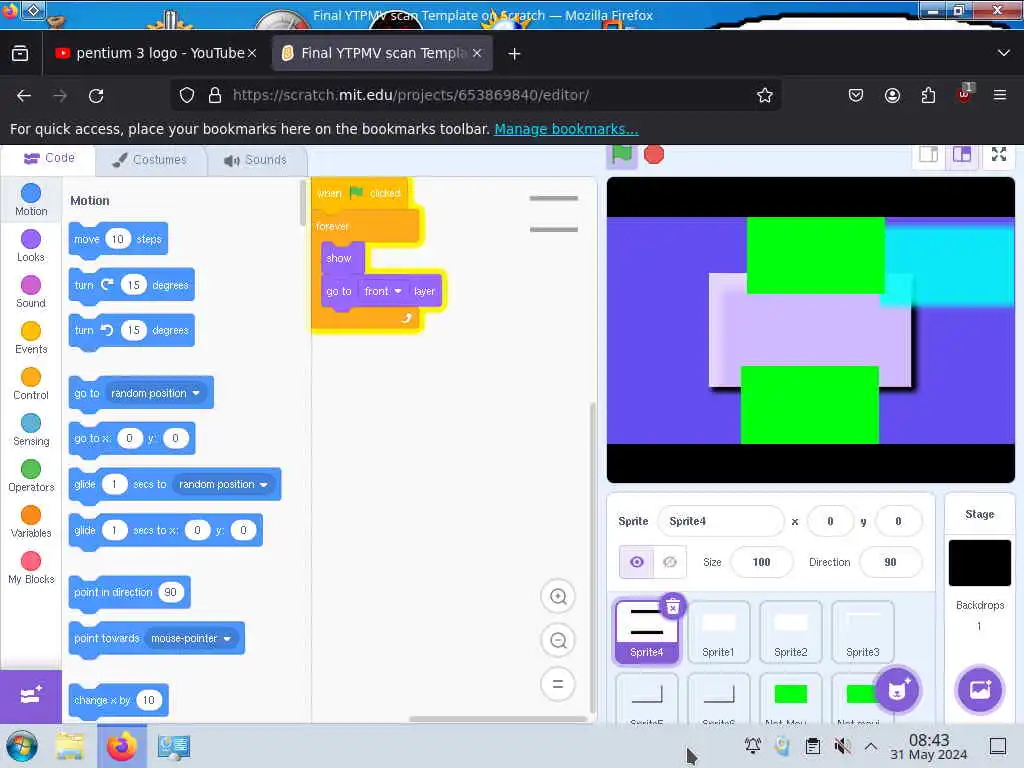The width and height of the screenshot is (1024, 768).
Task: Select the Sprite3 thumbnail
Action: 862,632
